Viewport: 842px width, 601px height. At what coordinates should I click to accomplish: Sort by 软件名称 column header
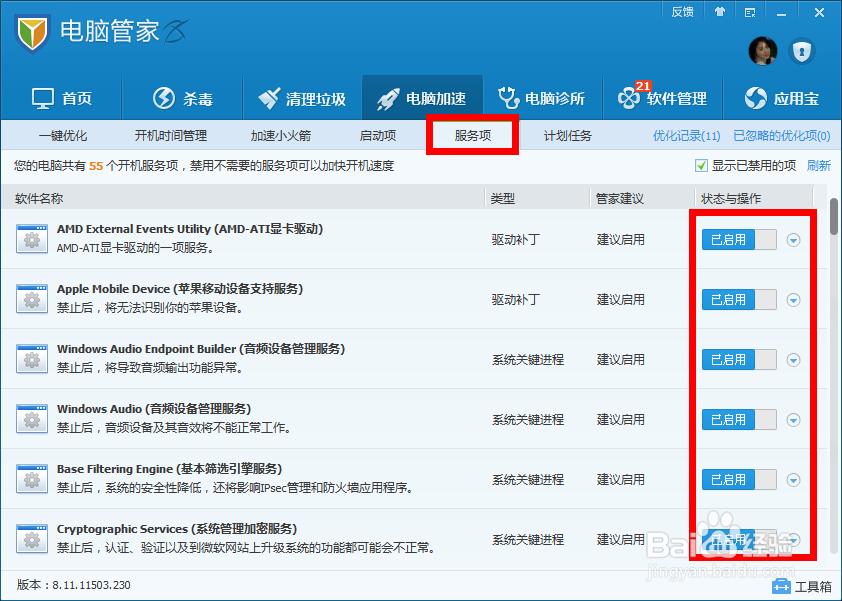tap(39, 199)
